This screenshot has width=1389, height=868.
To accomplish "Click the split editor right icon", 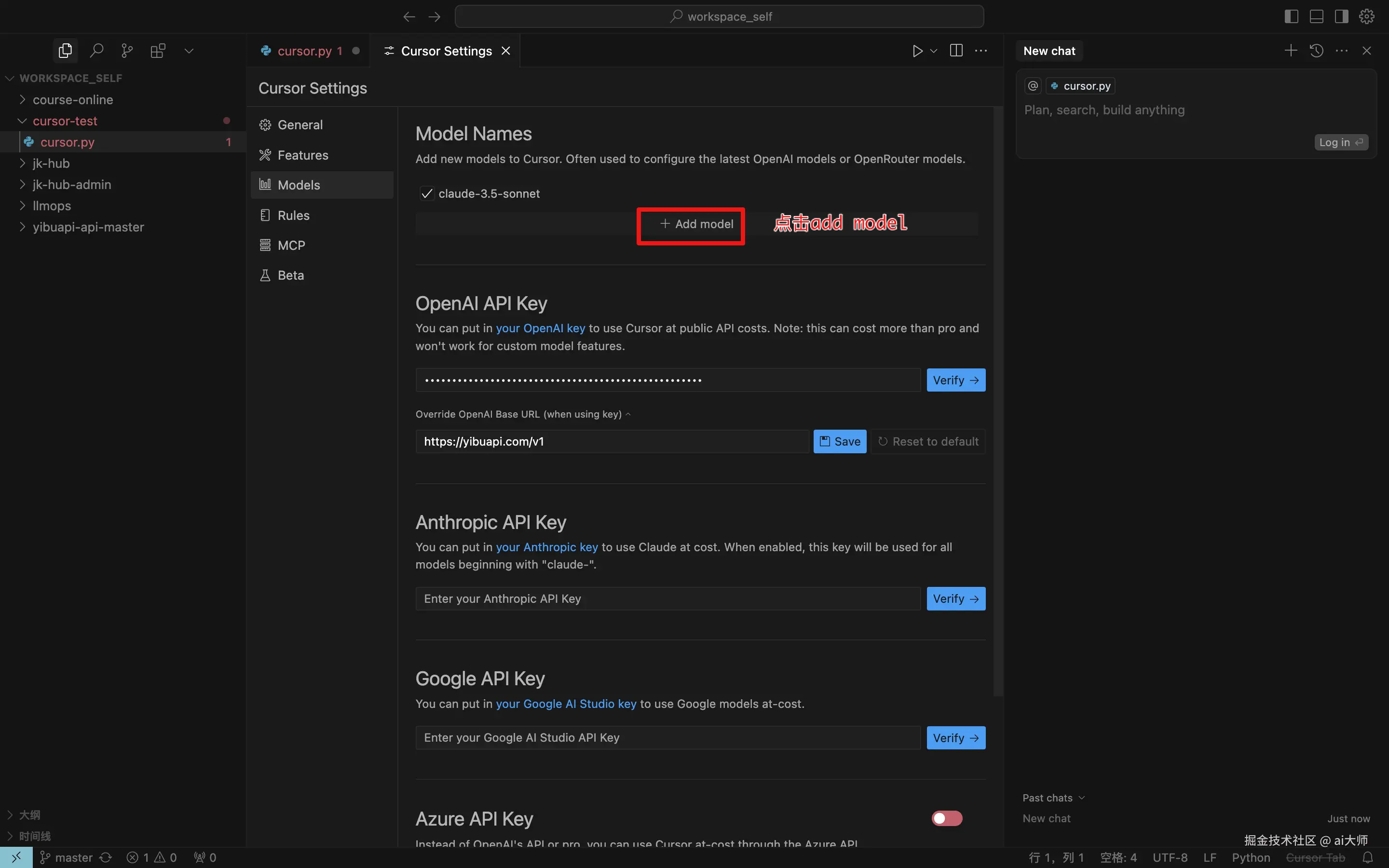I will [956, 51].
